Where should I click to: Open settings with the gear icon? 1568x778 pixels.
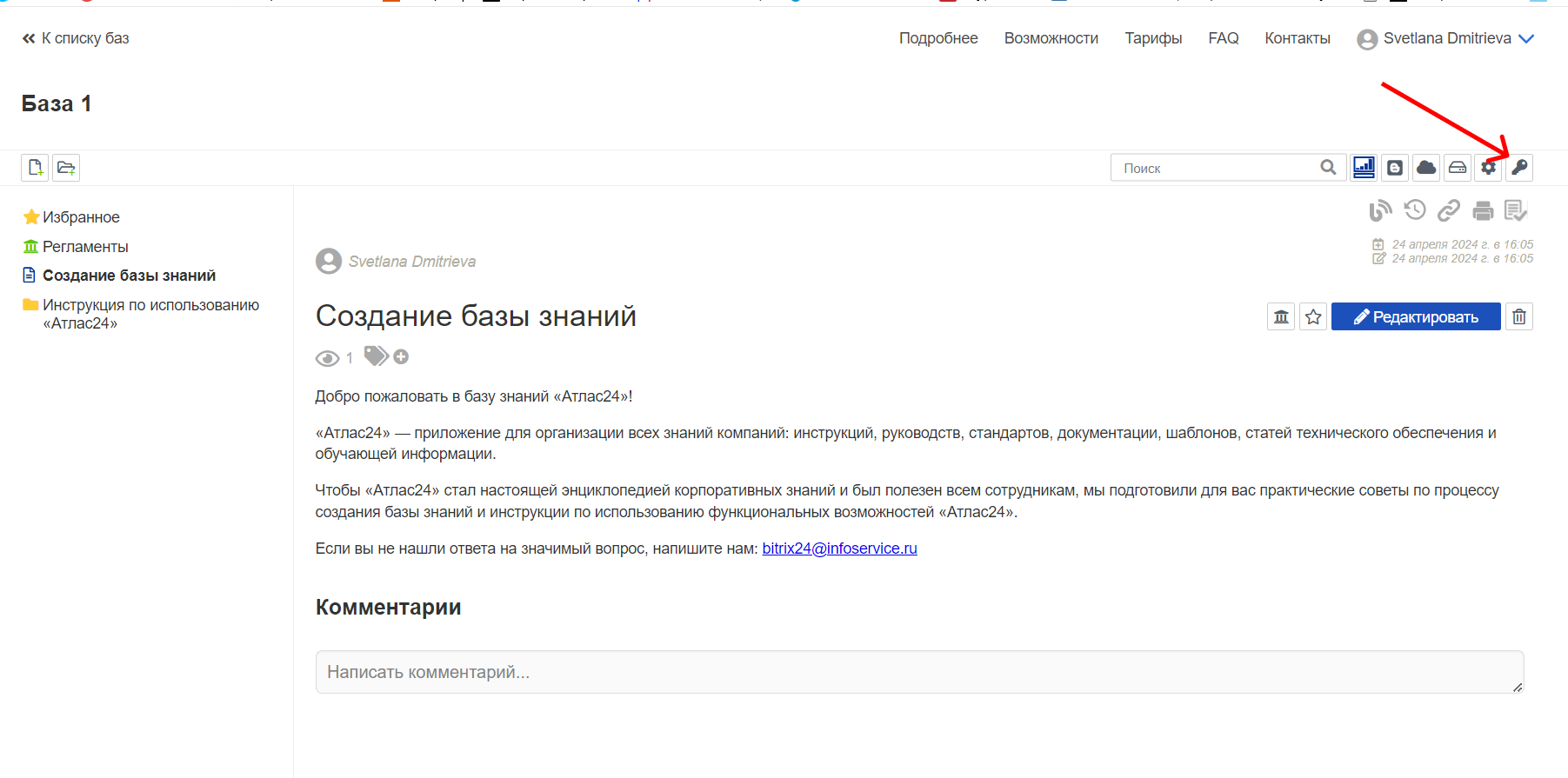[x=1489, y=167]
